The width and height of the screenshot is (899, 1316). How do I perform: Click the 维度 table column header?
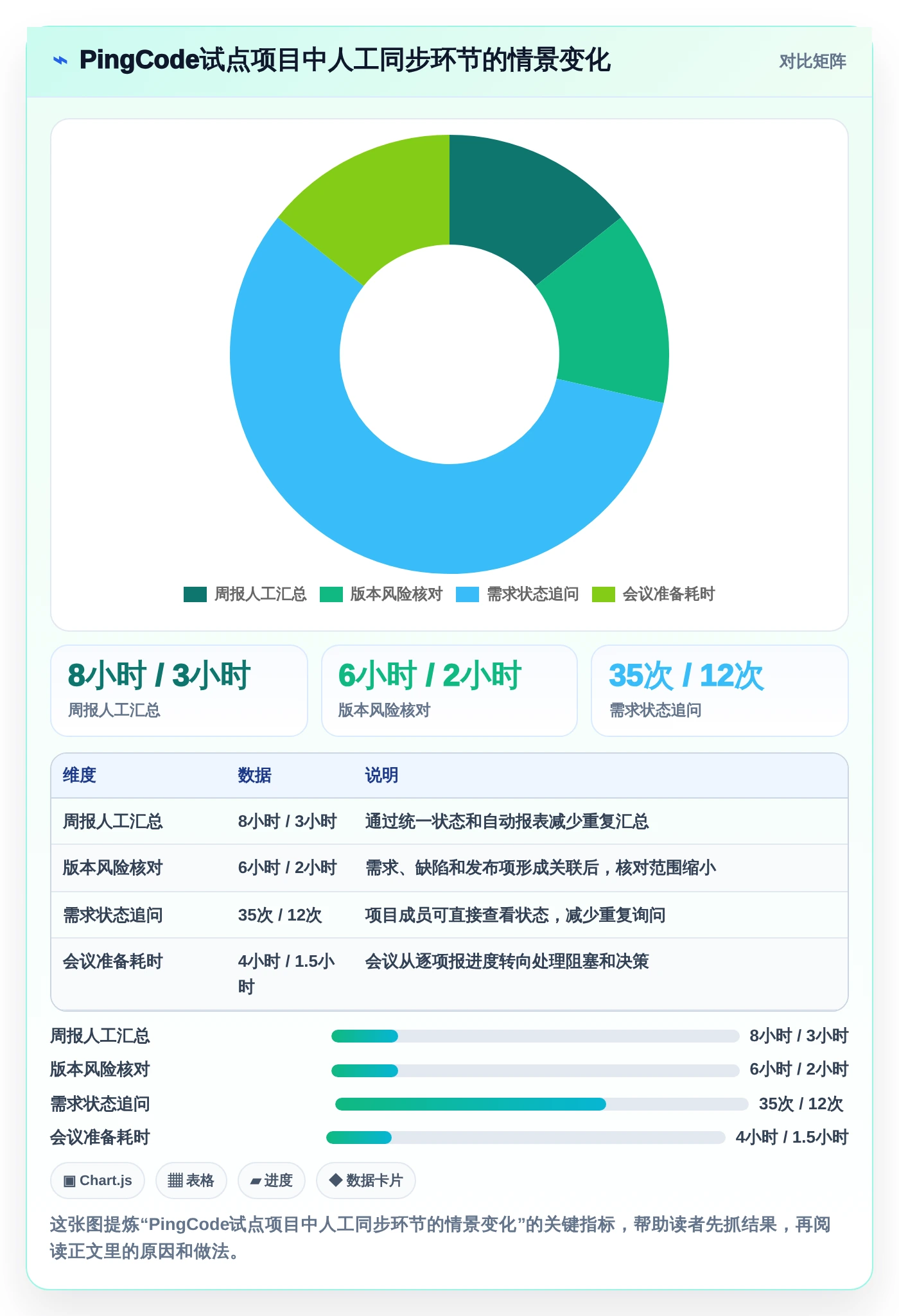[x=80, y=775]
